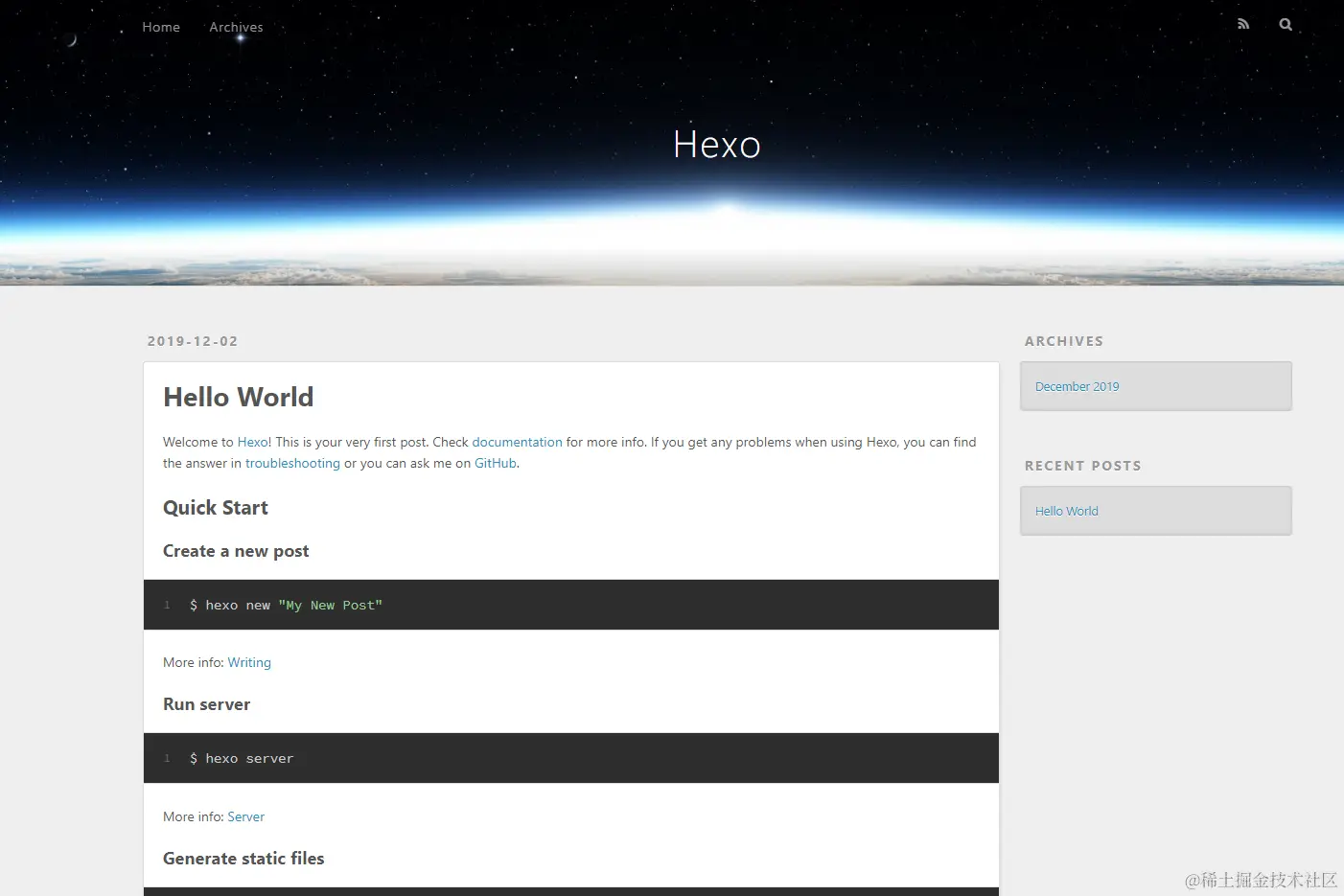The image size is (1344, 896).
Task: Click the Quick Start heading
Action: click(216, 508)
